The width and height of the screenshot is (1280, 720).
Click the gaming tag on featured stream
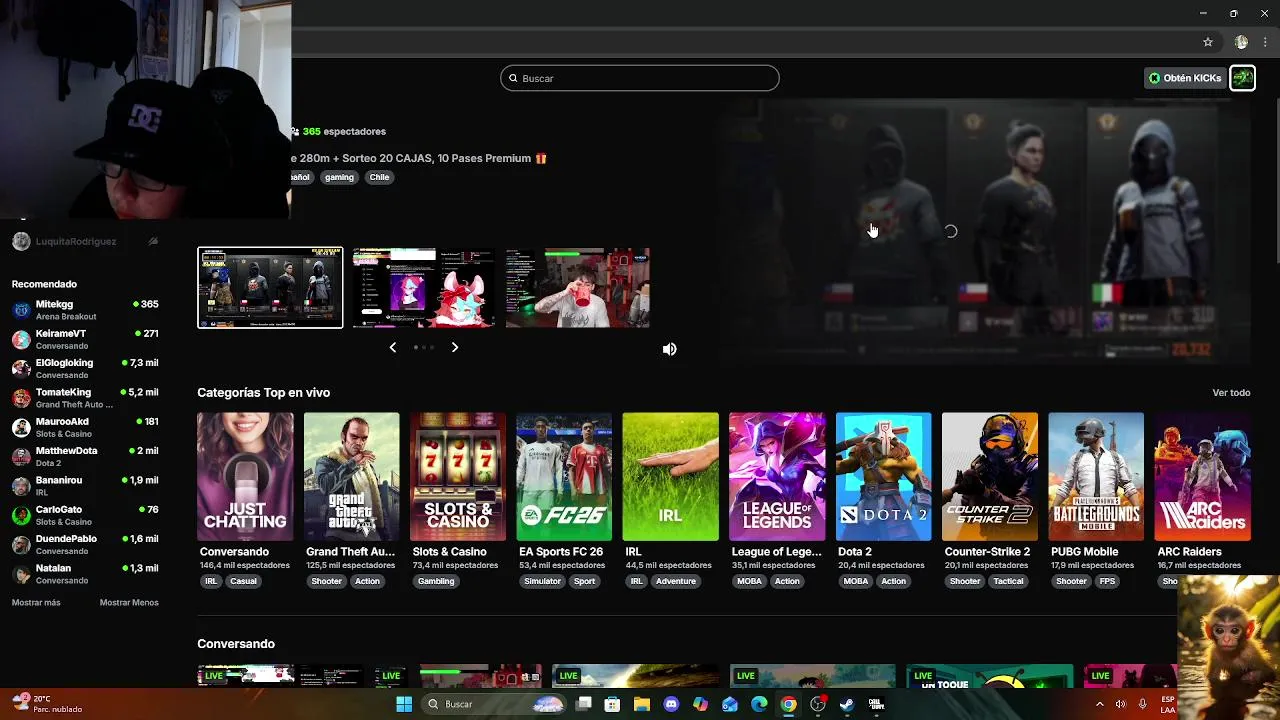click(339, 177)
